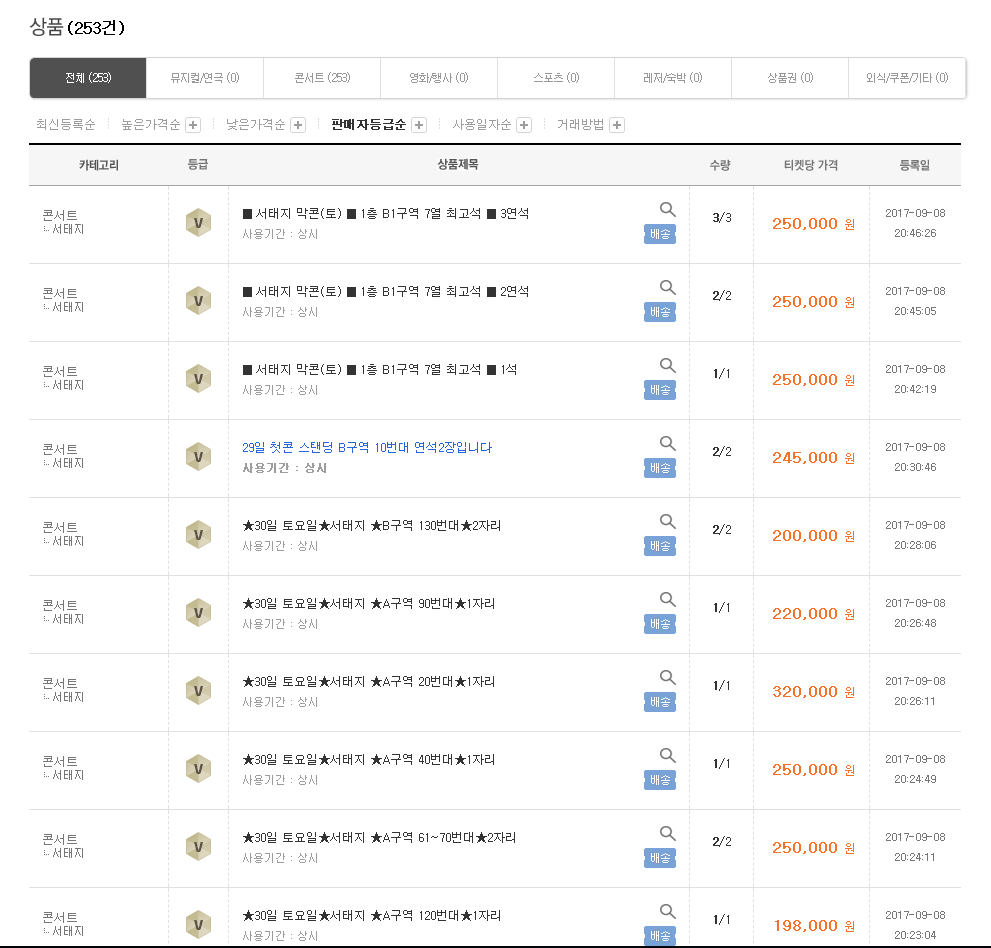Click 배송 badge on 2연석 listing
The width and height of the screenshot is (991, 948).
pyautogui.click(x=660, y=312)
